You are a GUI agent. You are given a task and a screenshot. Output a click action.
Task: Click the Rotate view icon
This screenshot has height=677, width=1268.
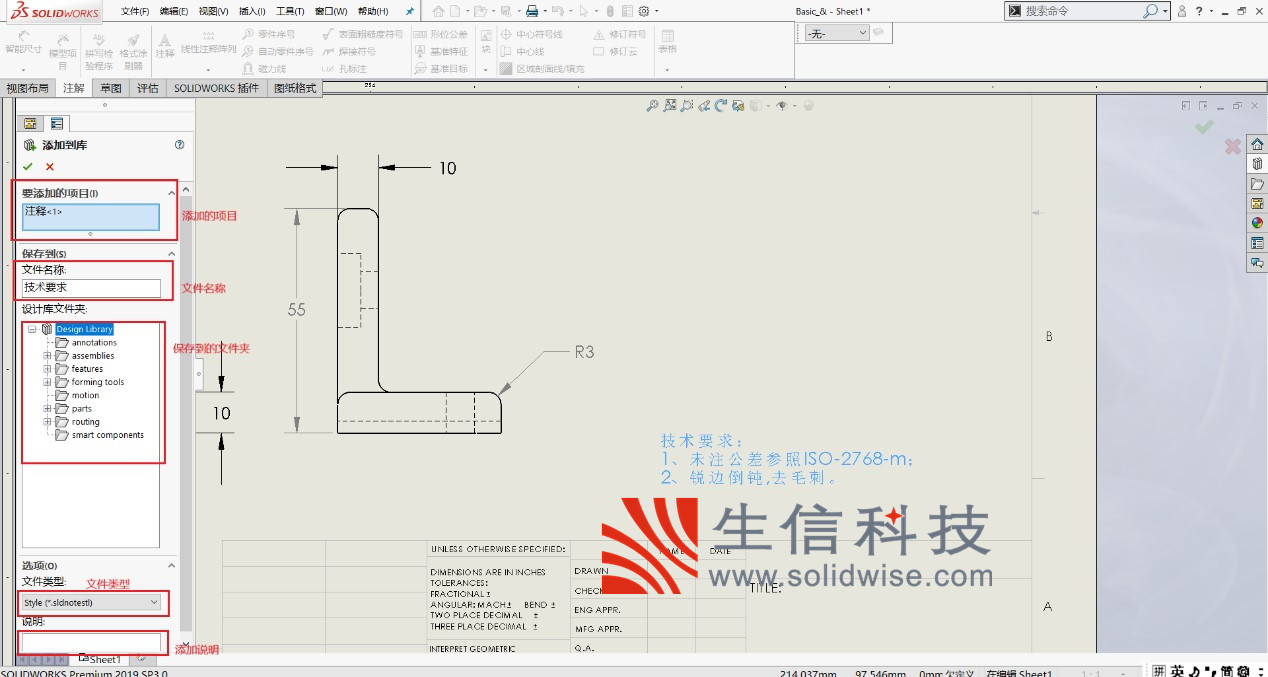pos(721,105)
